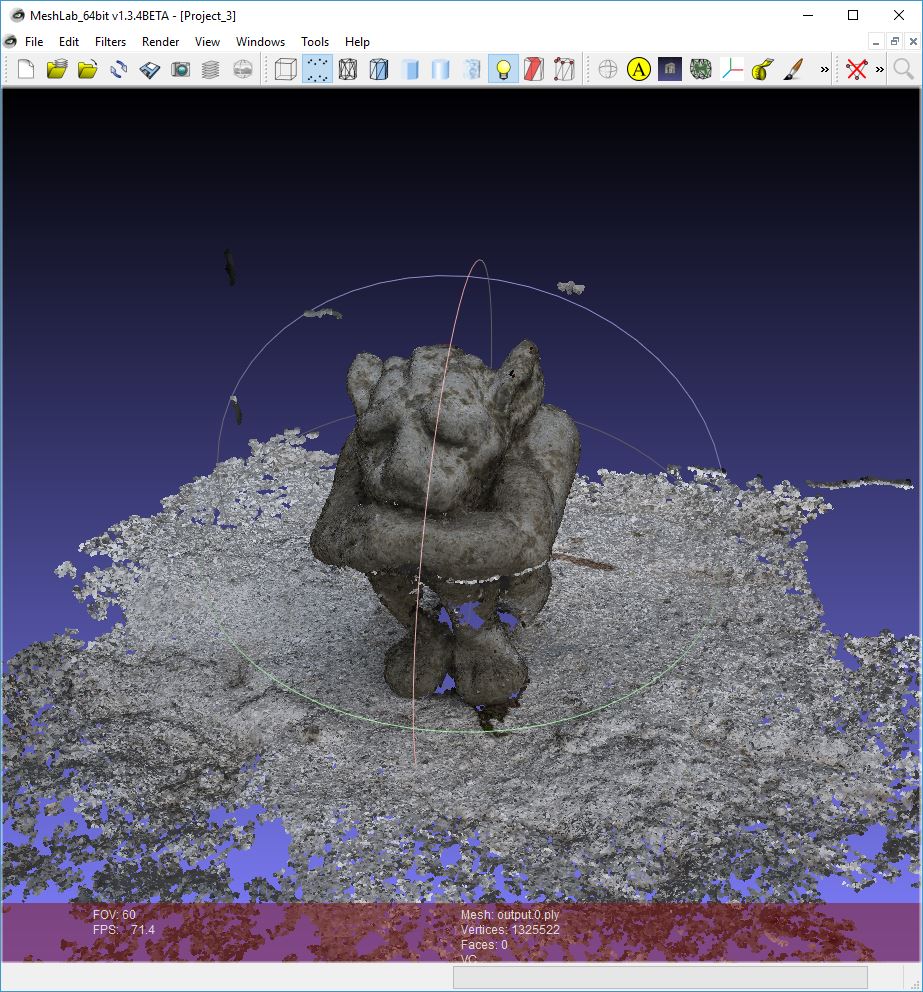Activate the measuring tape tool
923x992 pixels.
[x=759, y=68]
